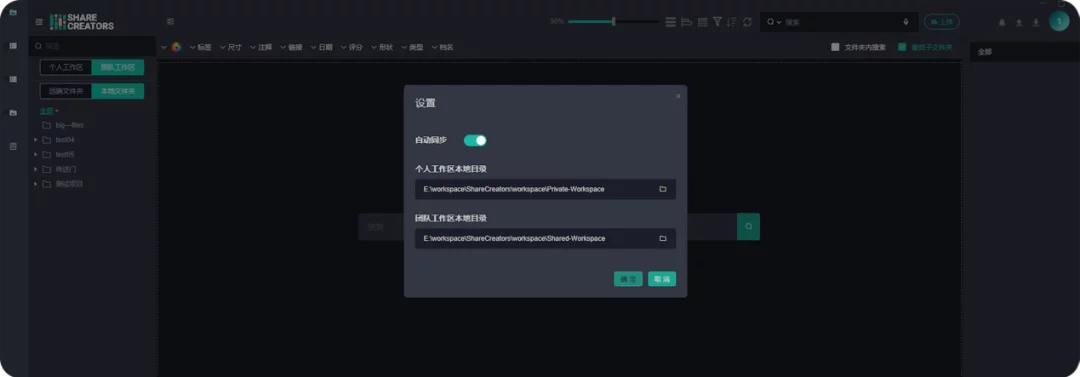The height and width of the screenshot is (377, 1080).
Task: Click the download arrow icon near avatar
Action: pos(1036,23)
